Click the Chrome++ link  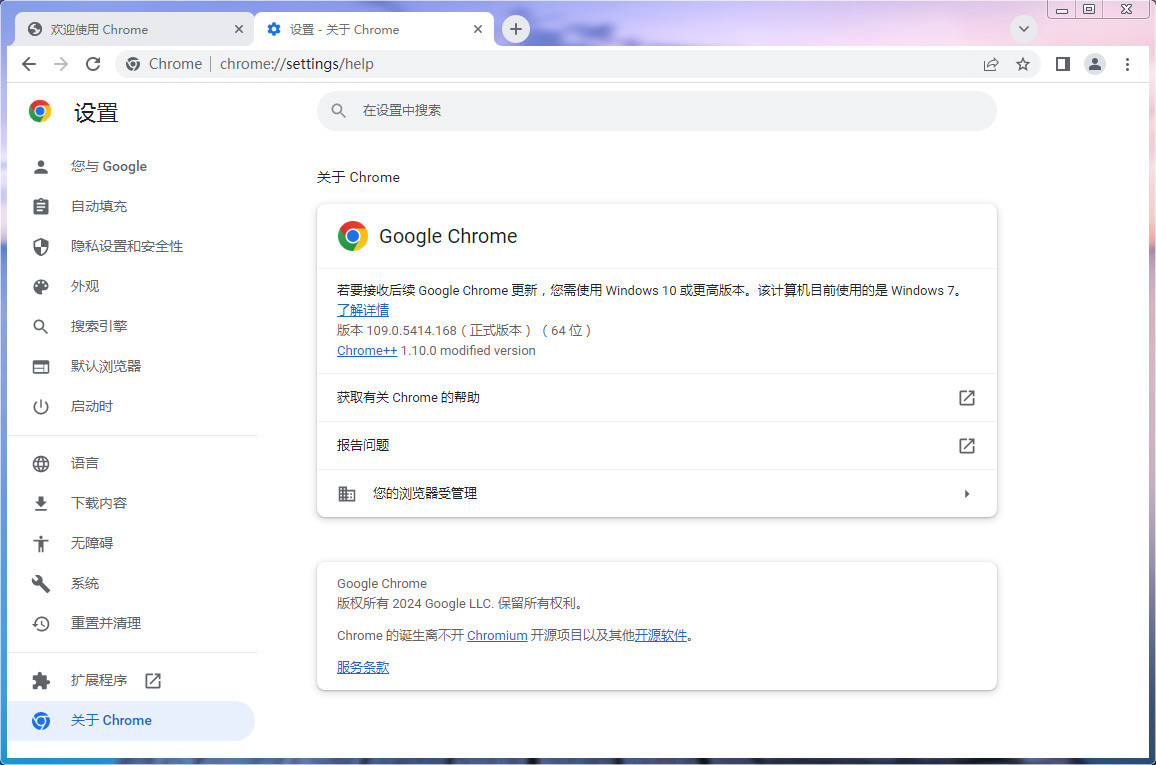pyautogui.click(x=366, y=350)
